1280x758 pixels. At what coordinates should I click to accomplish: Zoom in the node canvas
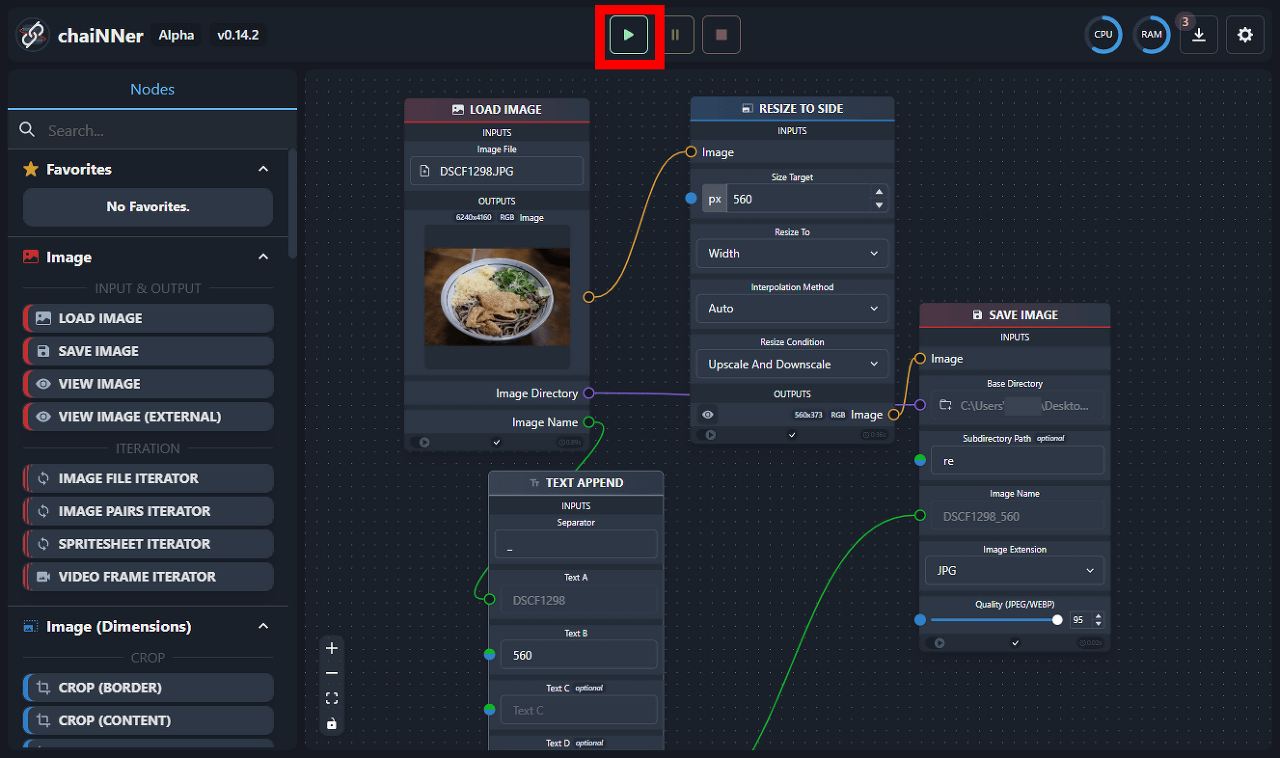tap(332, 648)
